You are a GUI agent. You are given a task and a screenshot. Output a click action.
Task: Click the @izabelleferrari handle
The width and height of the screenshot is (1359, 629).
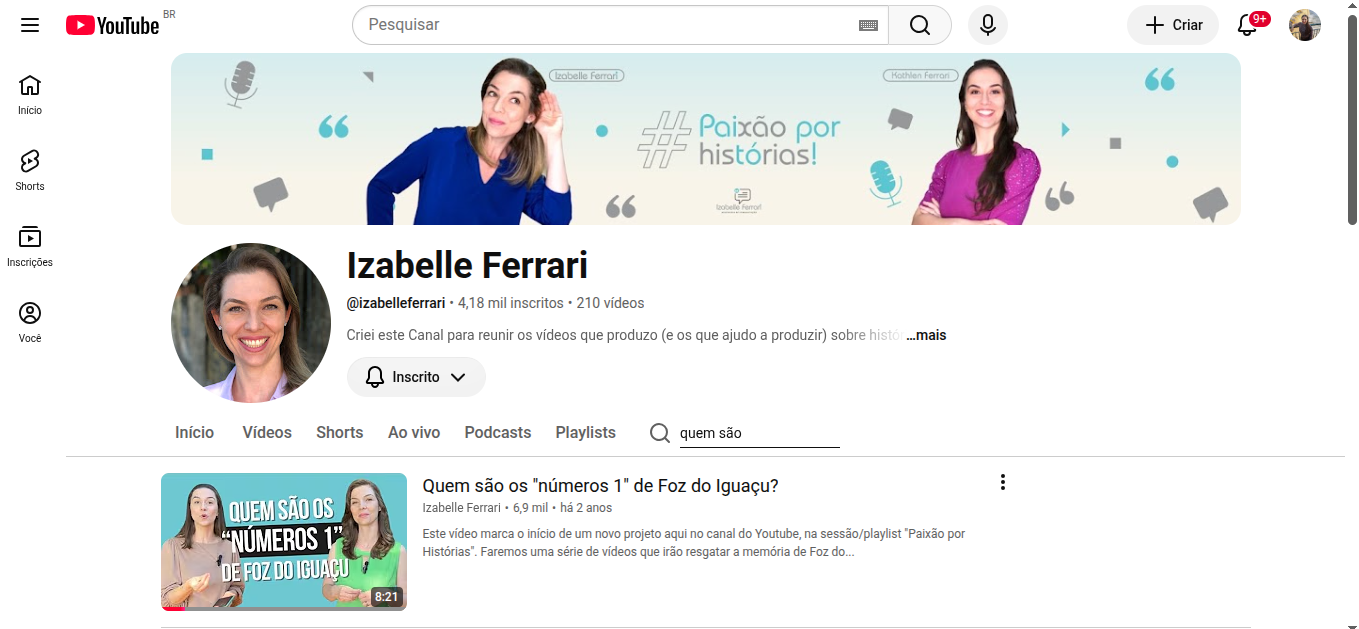coord(396,303)
